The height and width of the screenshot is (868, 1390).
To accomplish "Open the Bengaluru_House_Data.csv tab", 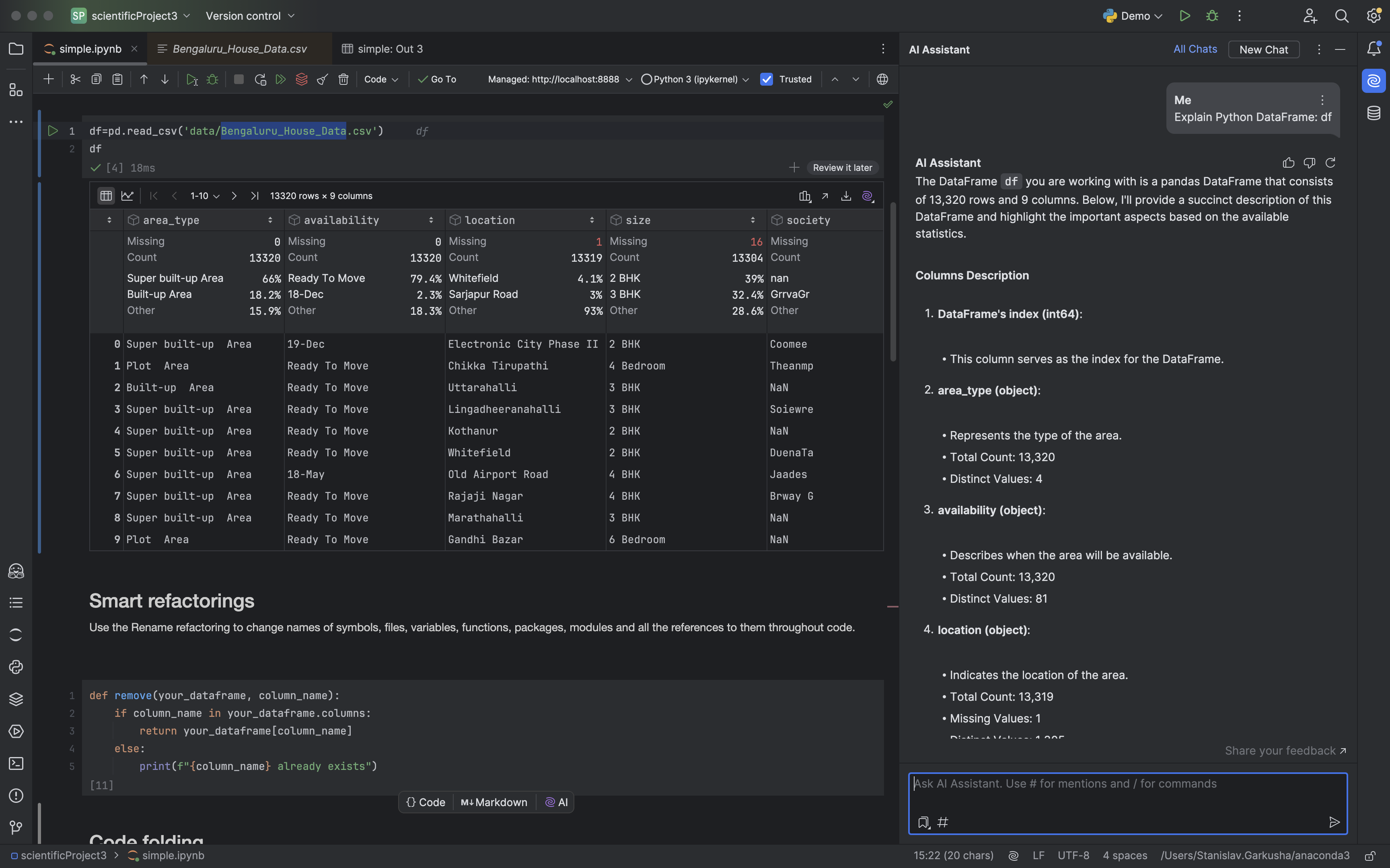I will pos(239,49).
